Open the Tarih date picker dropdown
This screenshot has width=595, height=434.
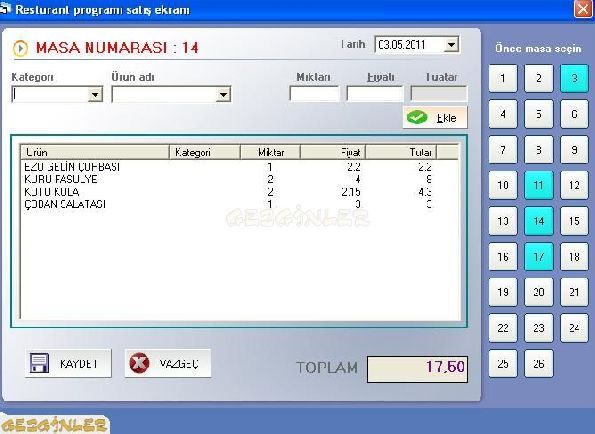451,45
